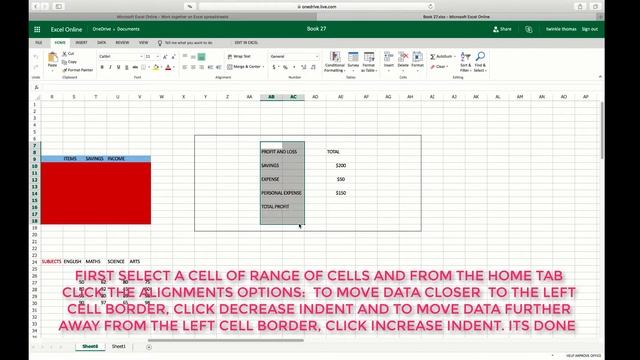
Task: Click Format as Table
Action: tap(369, 62)
